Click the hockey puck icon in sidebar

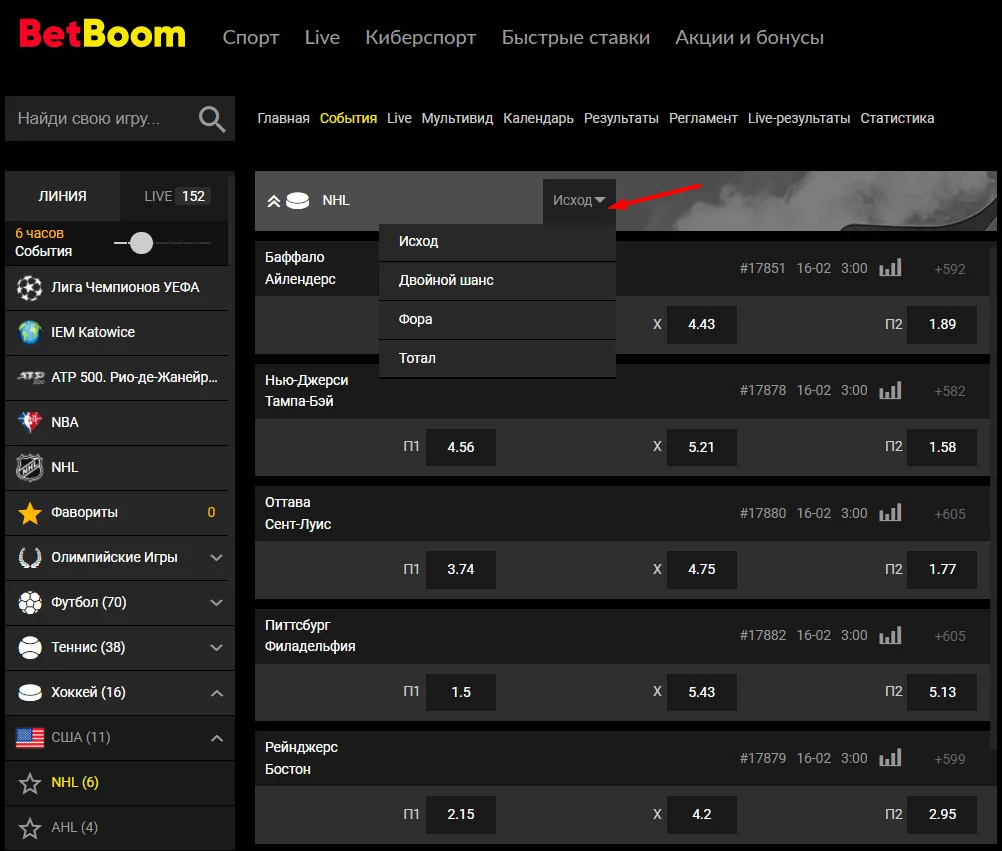point(29,693)
